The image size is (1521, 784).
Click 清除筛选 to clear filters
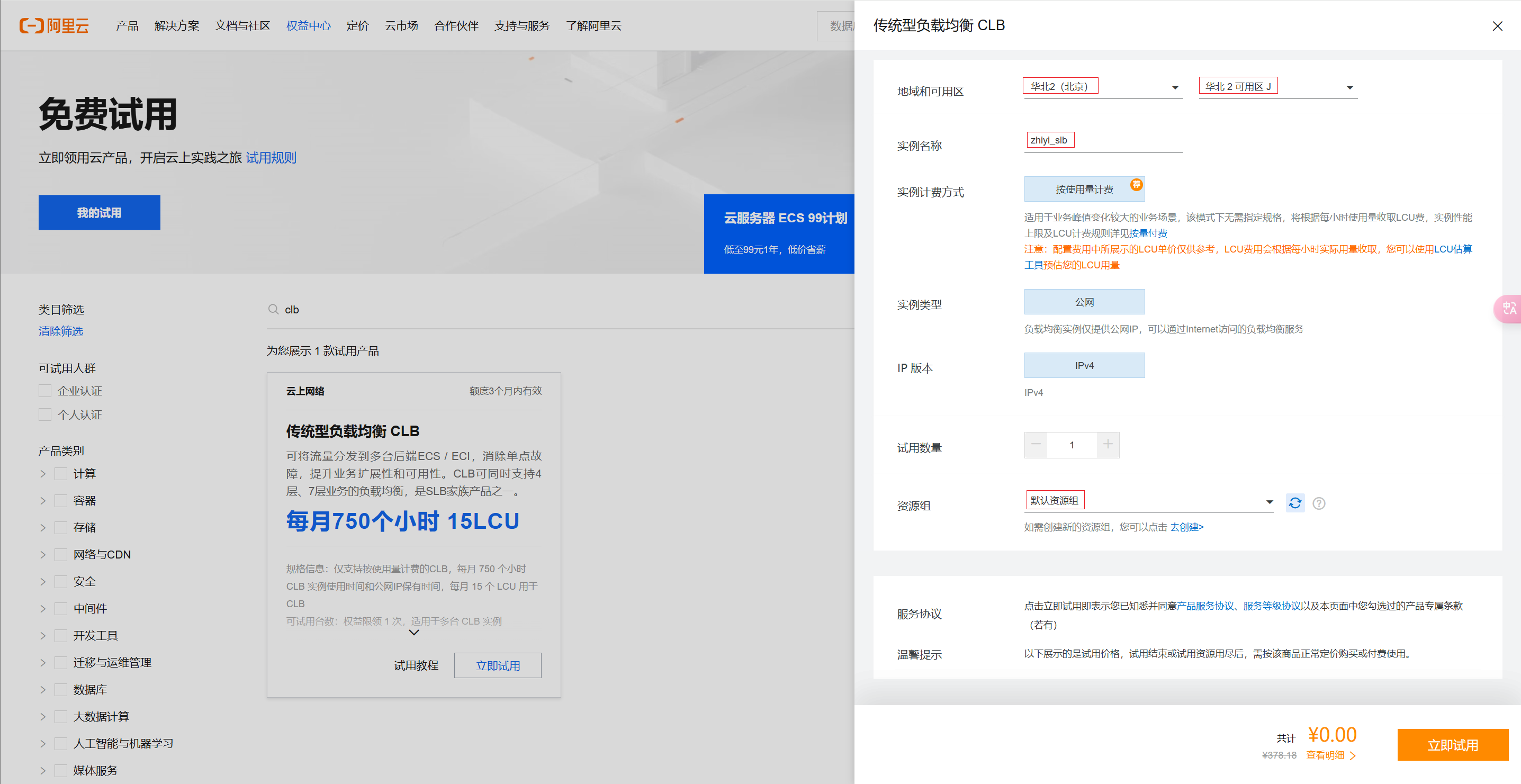click(x=61, y=331)
